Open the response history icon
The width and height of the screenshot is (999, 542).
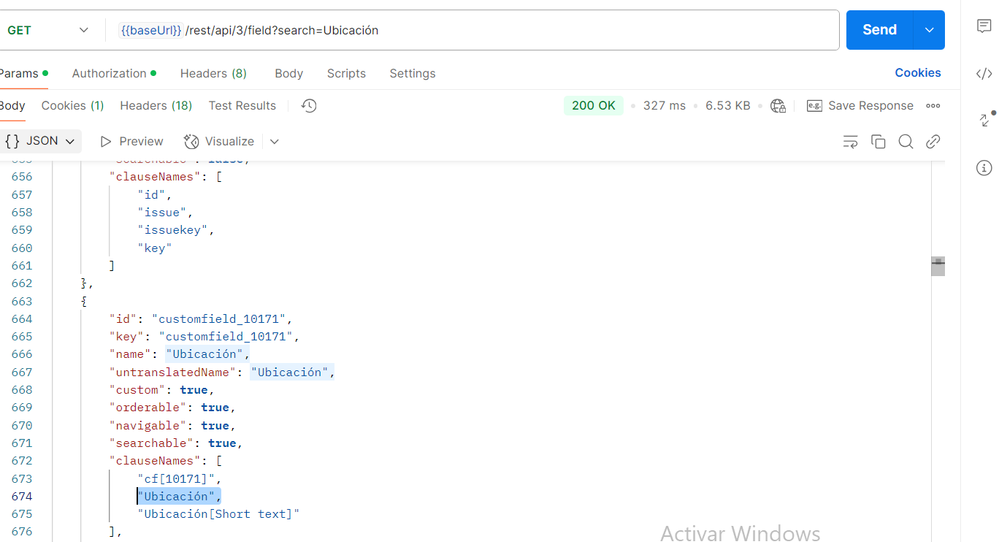[x=309, y=106]
